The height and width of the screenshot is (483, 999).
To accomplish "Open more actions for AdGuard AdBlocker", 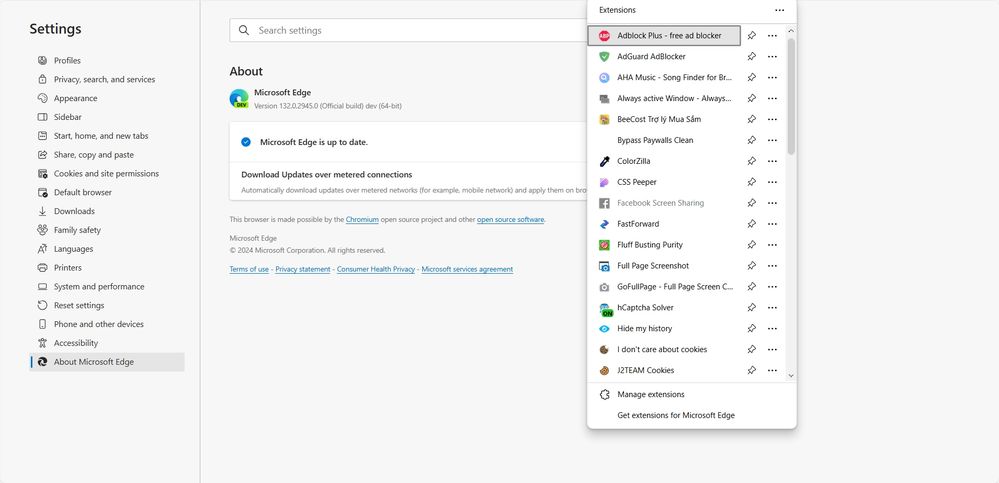I will click(x=772, y=57).
